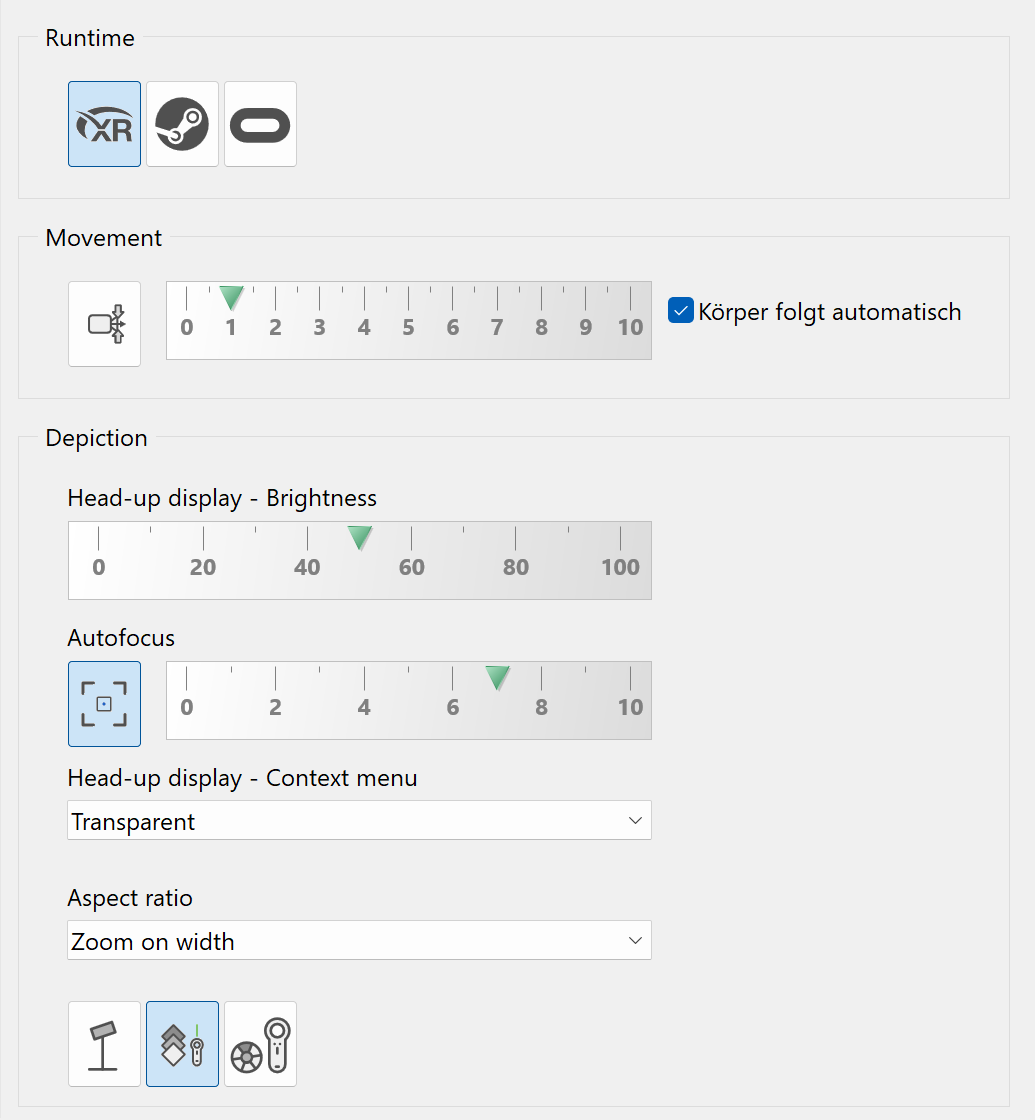This screenshot has height=1120, width=1035.
Task: Click the Runtime section header
Action: pyautogui.click(x=89, y=38)
